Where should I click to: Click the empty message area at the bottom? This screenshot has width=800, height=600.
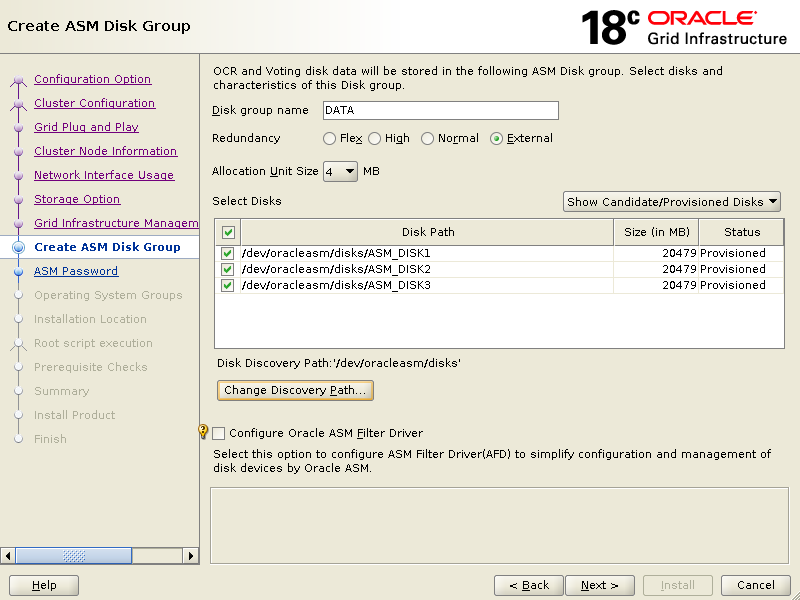coord(499,526)
